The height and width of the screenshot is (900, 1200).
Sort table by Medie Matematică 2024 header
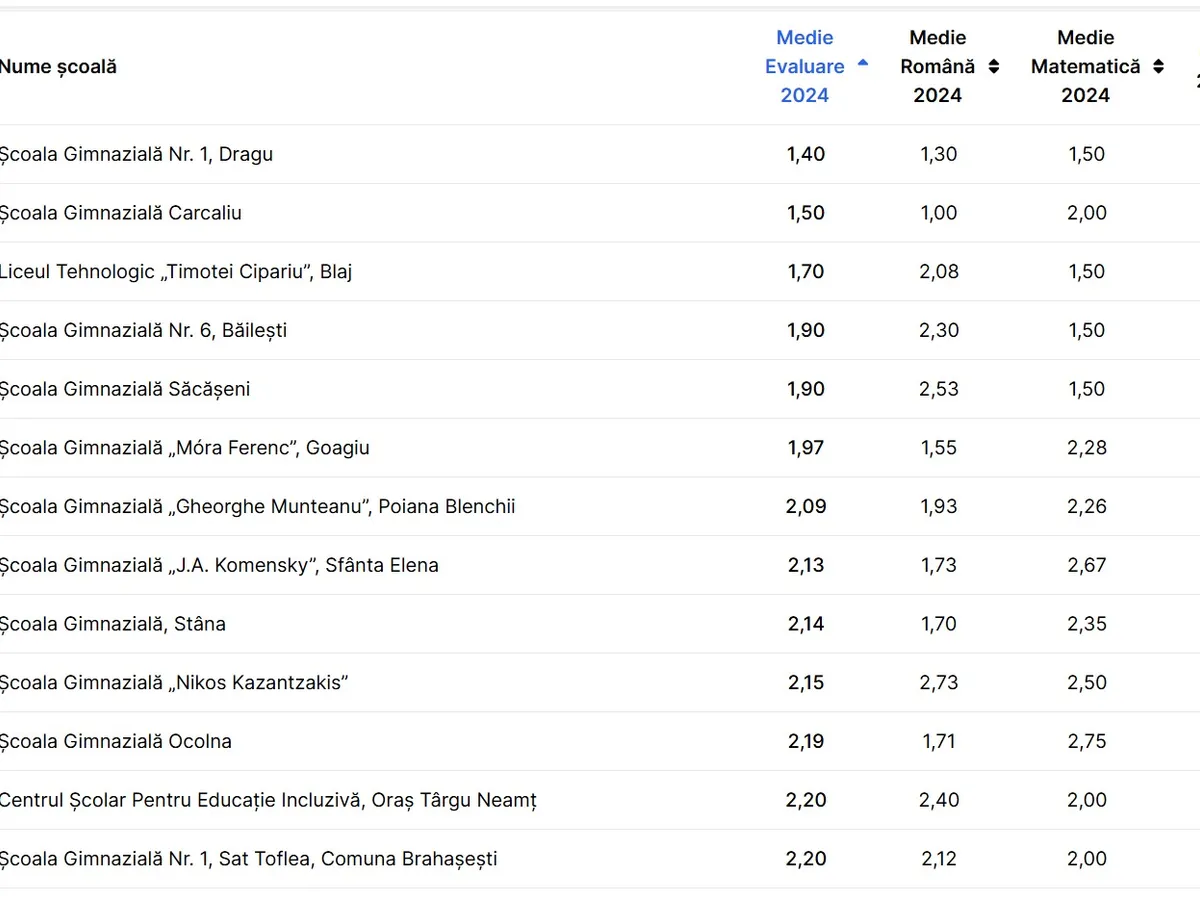coord(1085,66)
